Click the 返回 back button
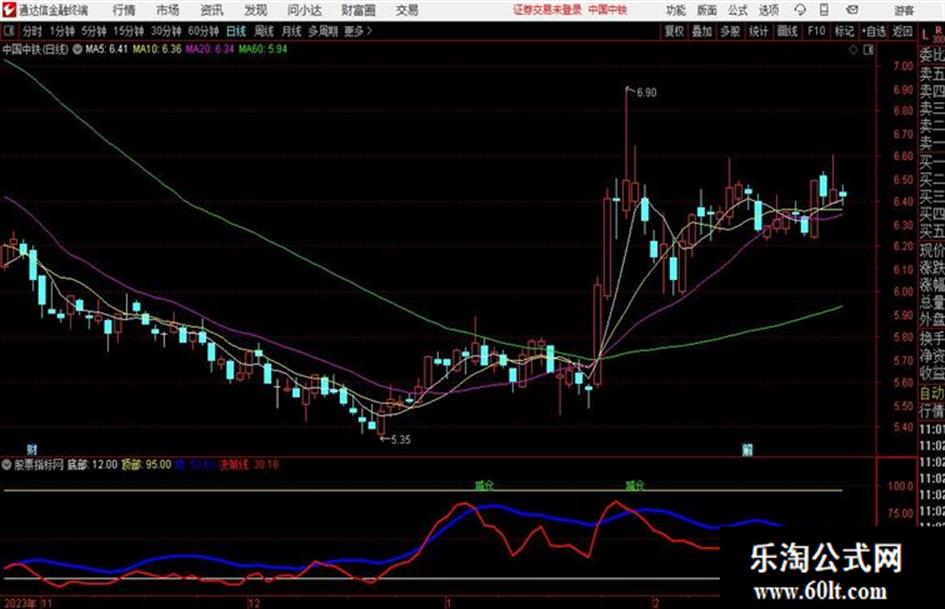Viewport: 945px width, 609px height. click(902, 31)
